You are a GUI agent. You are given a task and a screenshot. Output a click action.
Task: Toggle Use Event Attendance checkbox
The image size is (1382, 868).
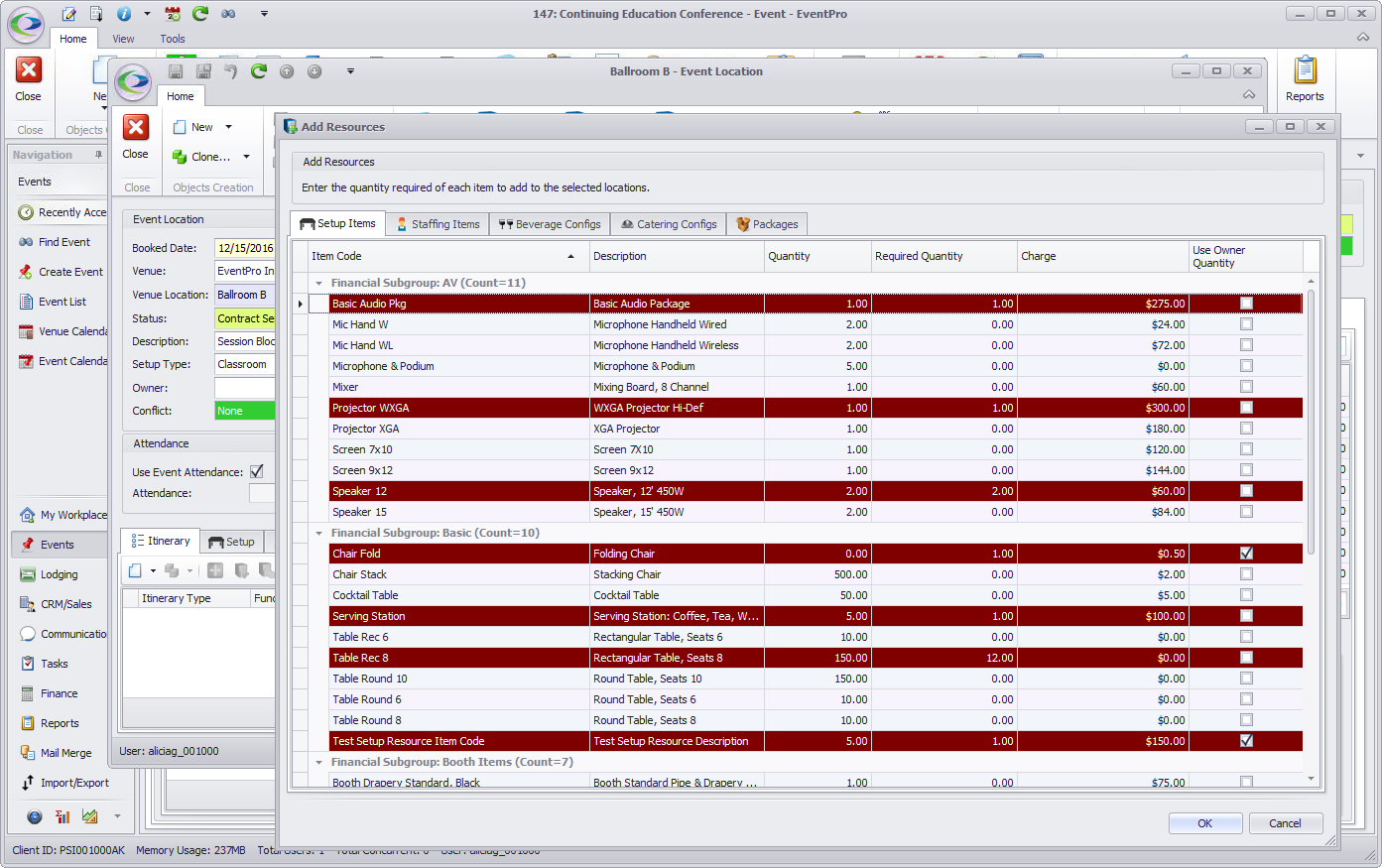click(x=257, y=471)
